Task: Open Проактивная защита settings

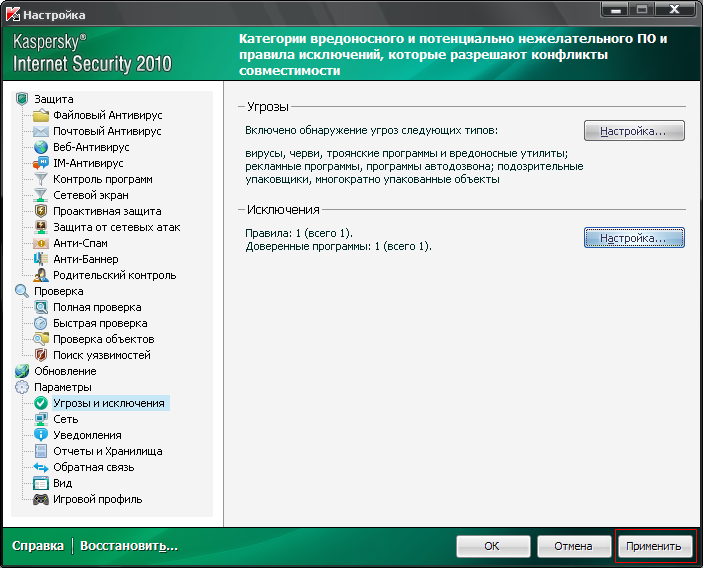Action: pyautogui.click(x=107, y=211)
